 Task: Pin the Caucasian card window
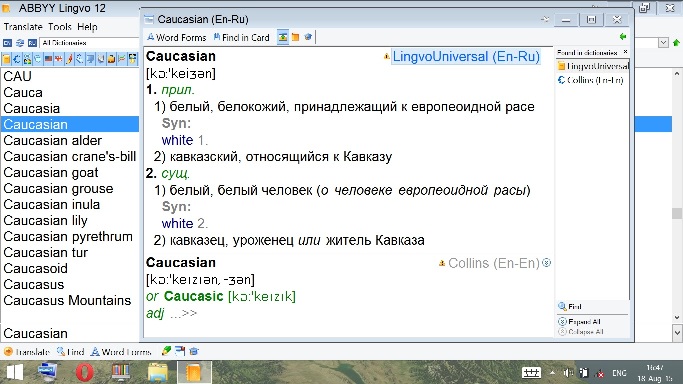[x=545, y=19]
